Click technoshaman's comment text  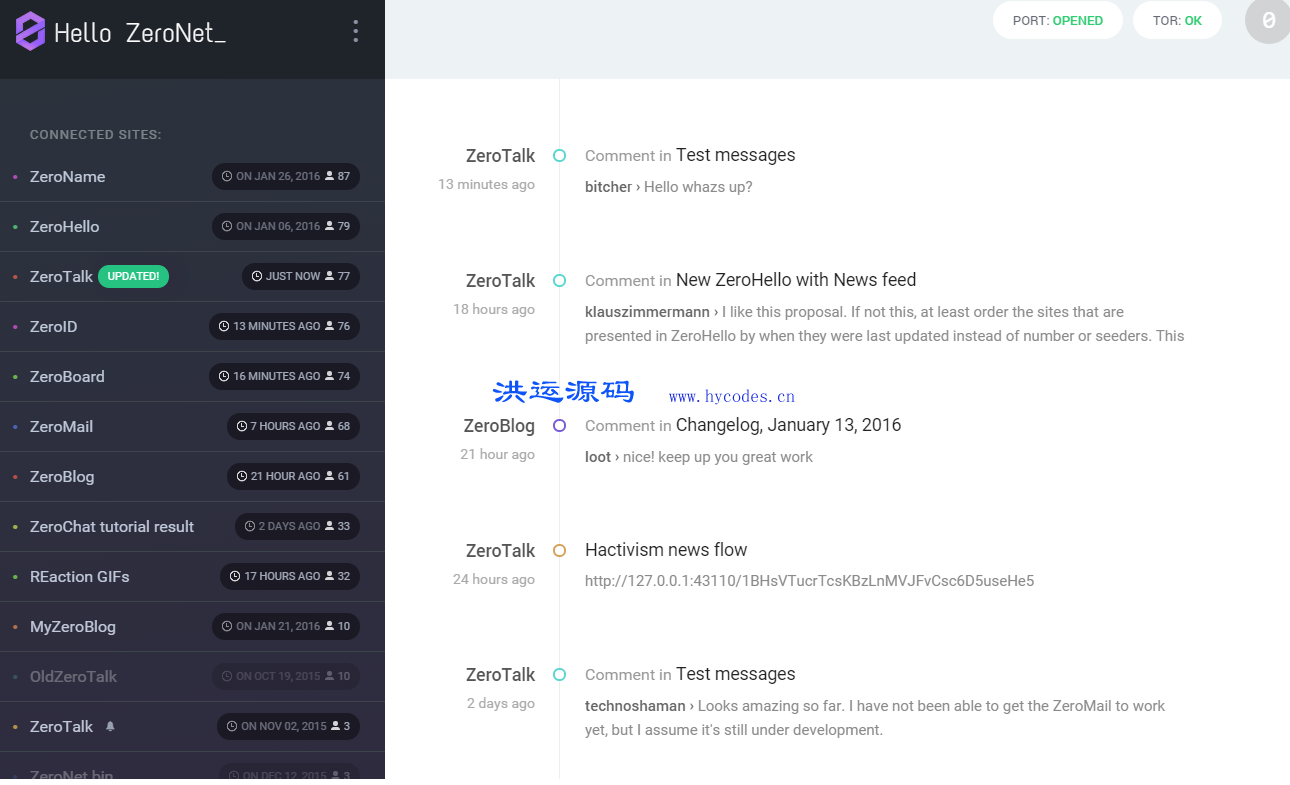(875, 718)
